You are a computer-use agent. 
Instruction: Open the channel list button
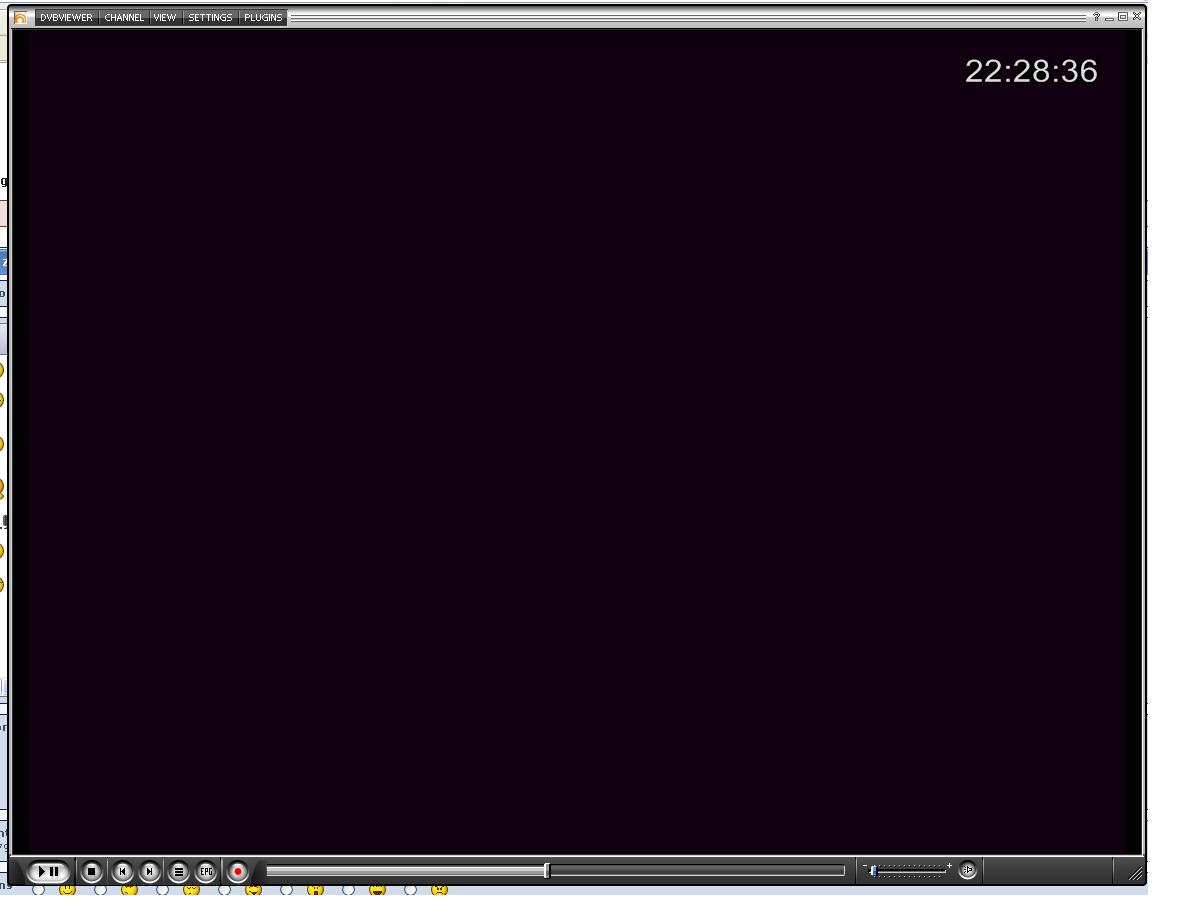click(178, 872)
